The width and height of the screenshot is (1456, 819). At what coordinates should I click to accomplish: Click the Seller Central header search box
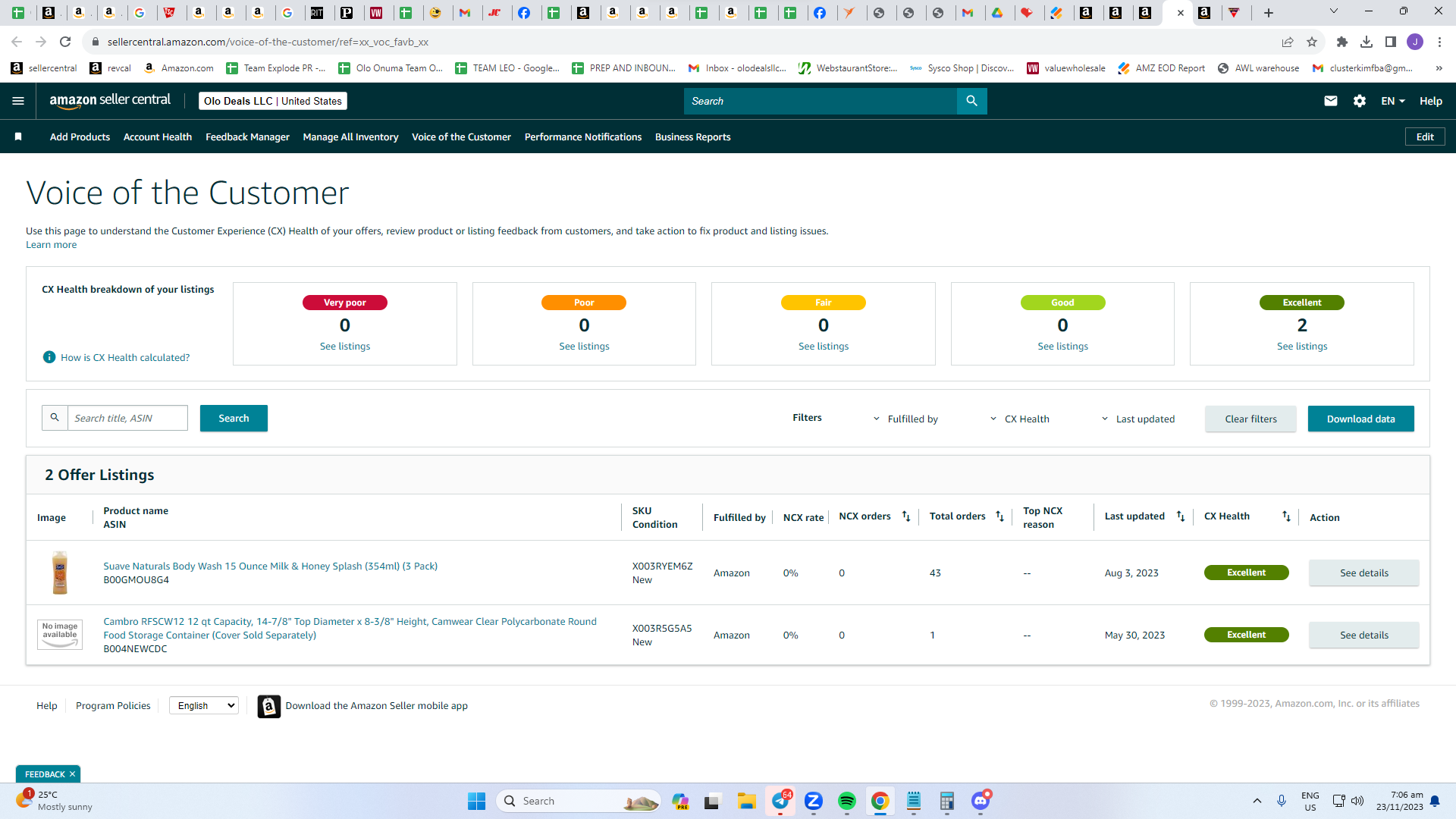tap(821, 101)
